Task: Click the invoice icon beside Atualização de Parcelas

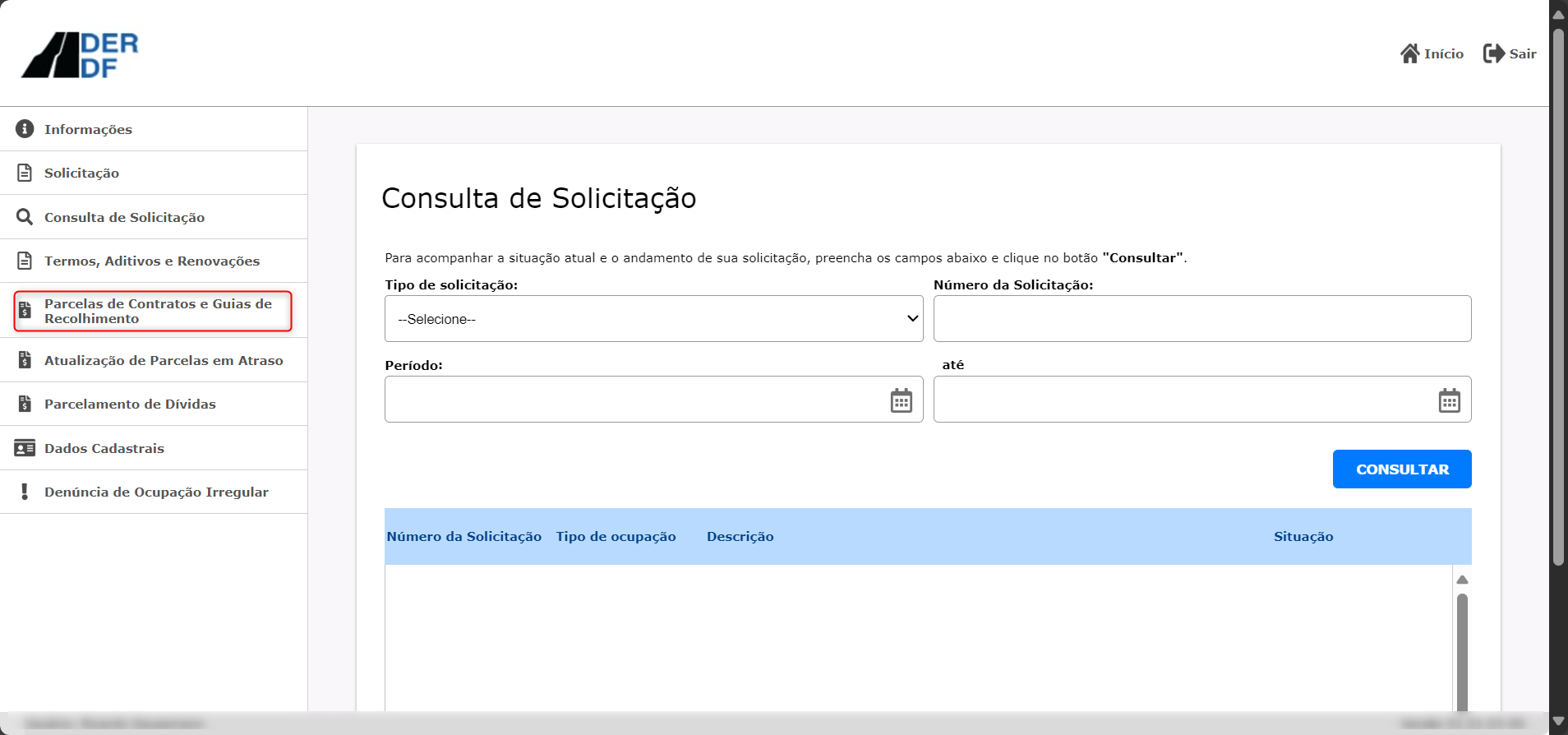Action: click(25, 360)
